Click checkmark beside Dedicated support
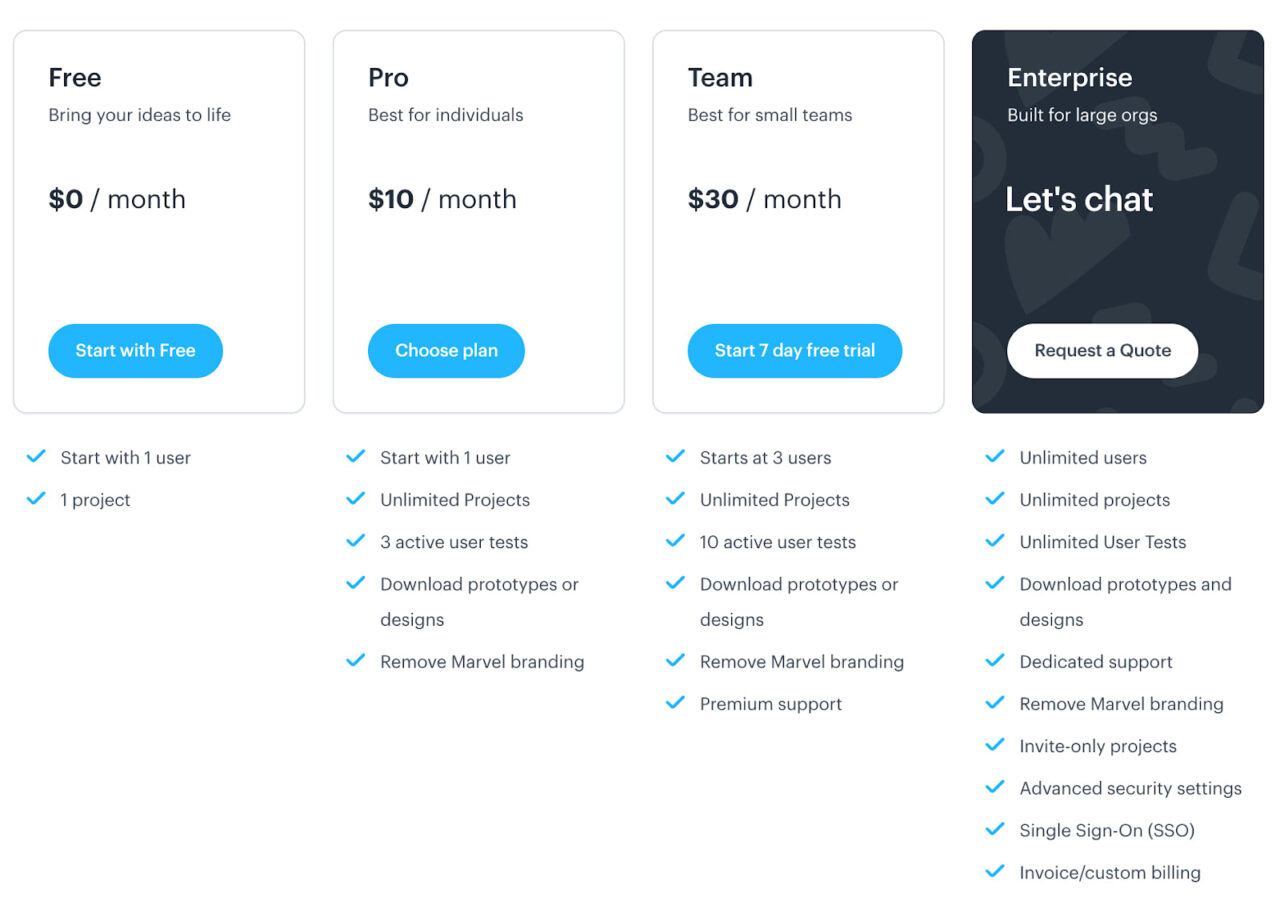Image resolution: width=1280 pixels, height=921 pixels. [995, 661]
